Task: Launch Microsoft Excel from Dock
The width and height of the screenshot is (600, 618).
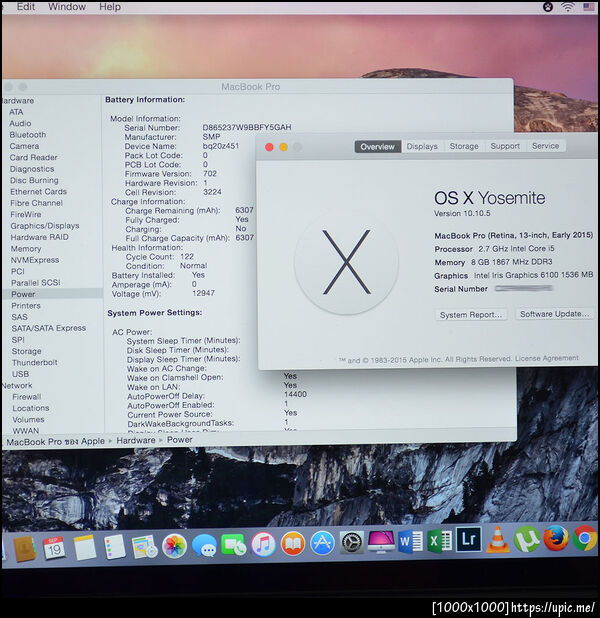Action: [x=439, y=541]
